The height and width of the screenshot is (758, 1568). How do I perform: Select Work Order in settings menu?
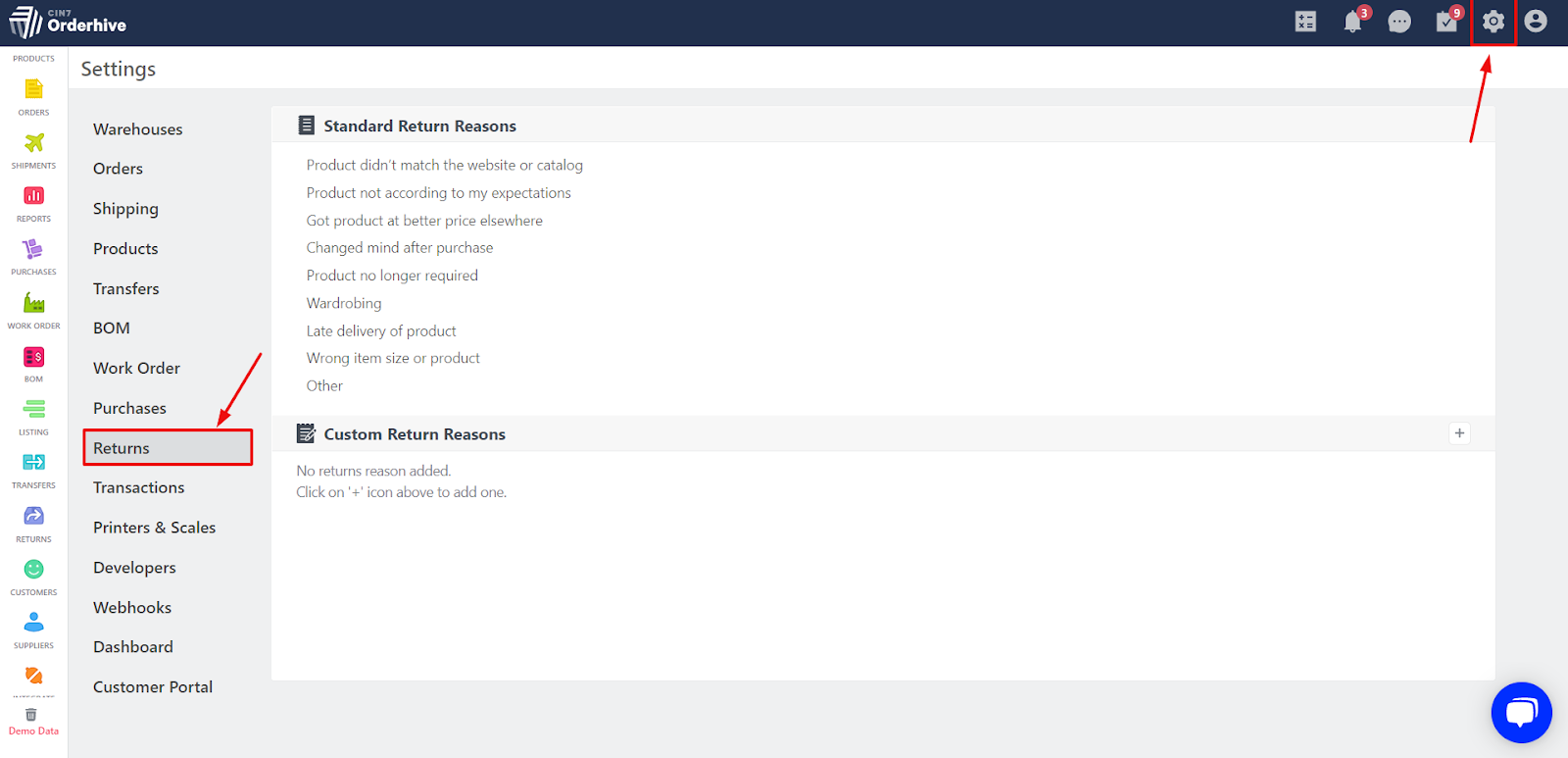click(137, 369)
